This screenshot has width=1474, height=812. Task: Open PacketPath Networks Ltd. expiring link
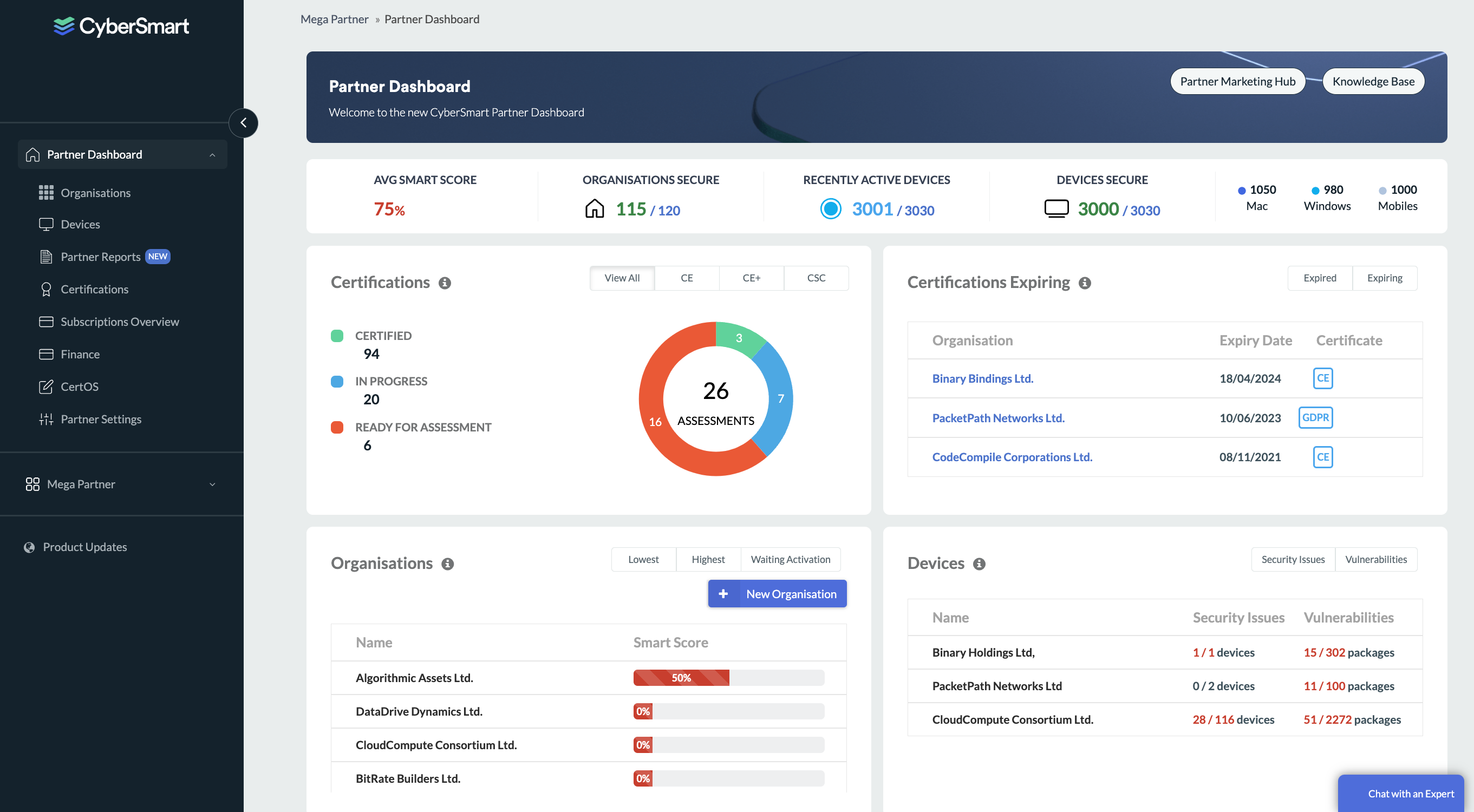coord(998,417)
